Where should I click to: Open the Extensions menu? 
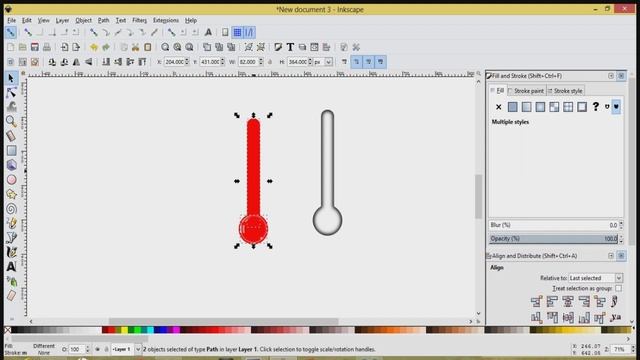pos(166,20)
